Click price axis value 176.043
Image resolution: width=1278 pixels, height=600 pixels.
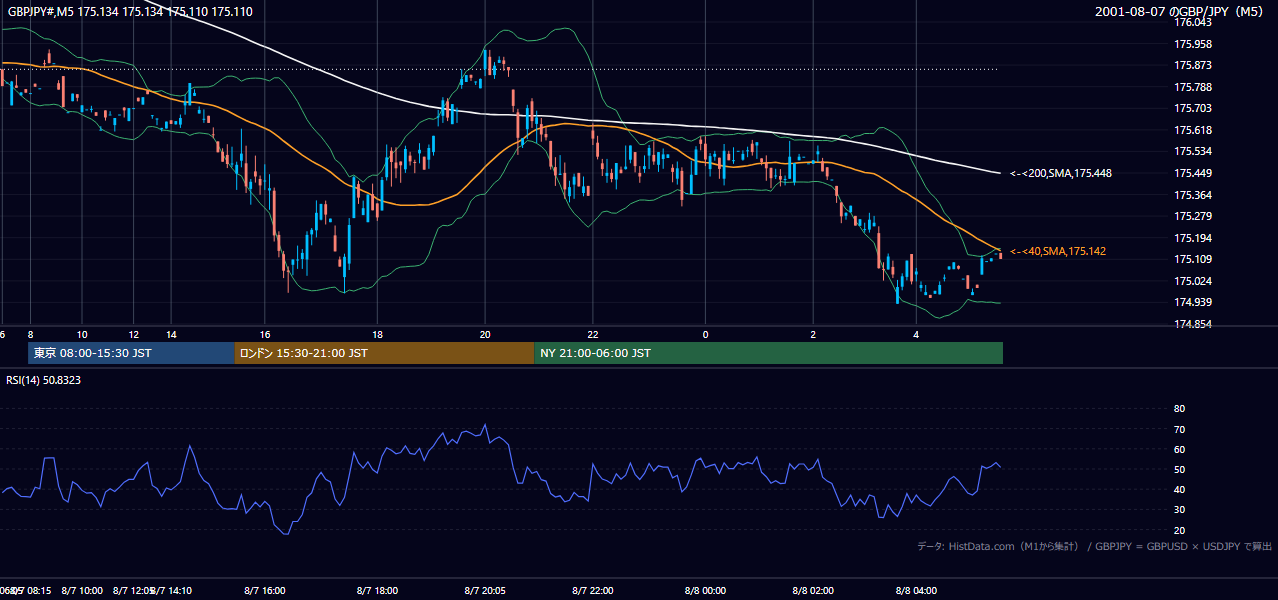pyautogui.click(x=1193, y=22)
